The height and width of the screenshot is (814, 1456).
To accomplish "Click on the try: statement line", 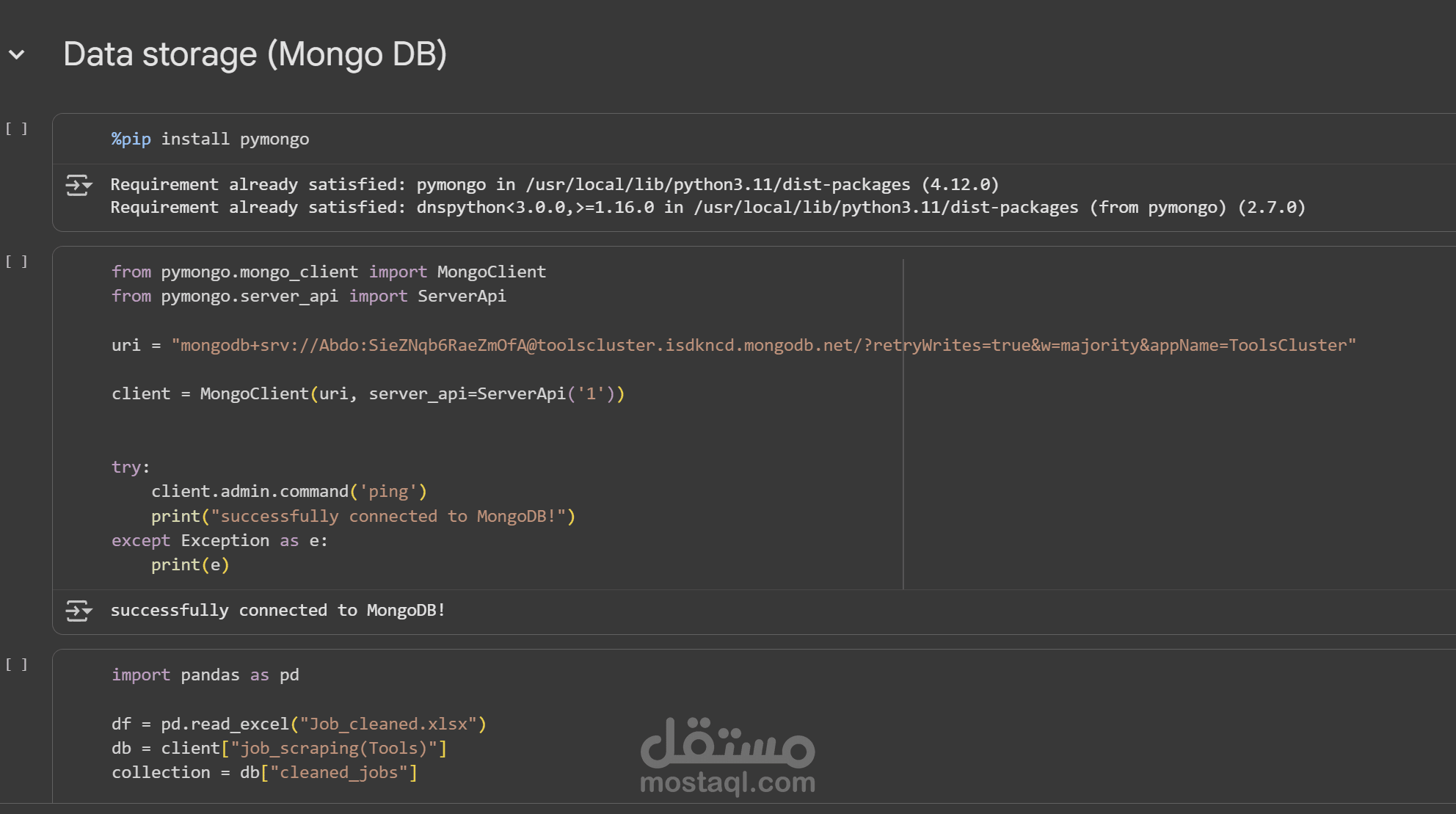I will pyautogui.click(x=131, y=468).
